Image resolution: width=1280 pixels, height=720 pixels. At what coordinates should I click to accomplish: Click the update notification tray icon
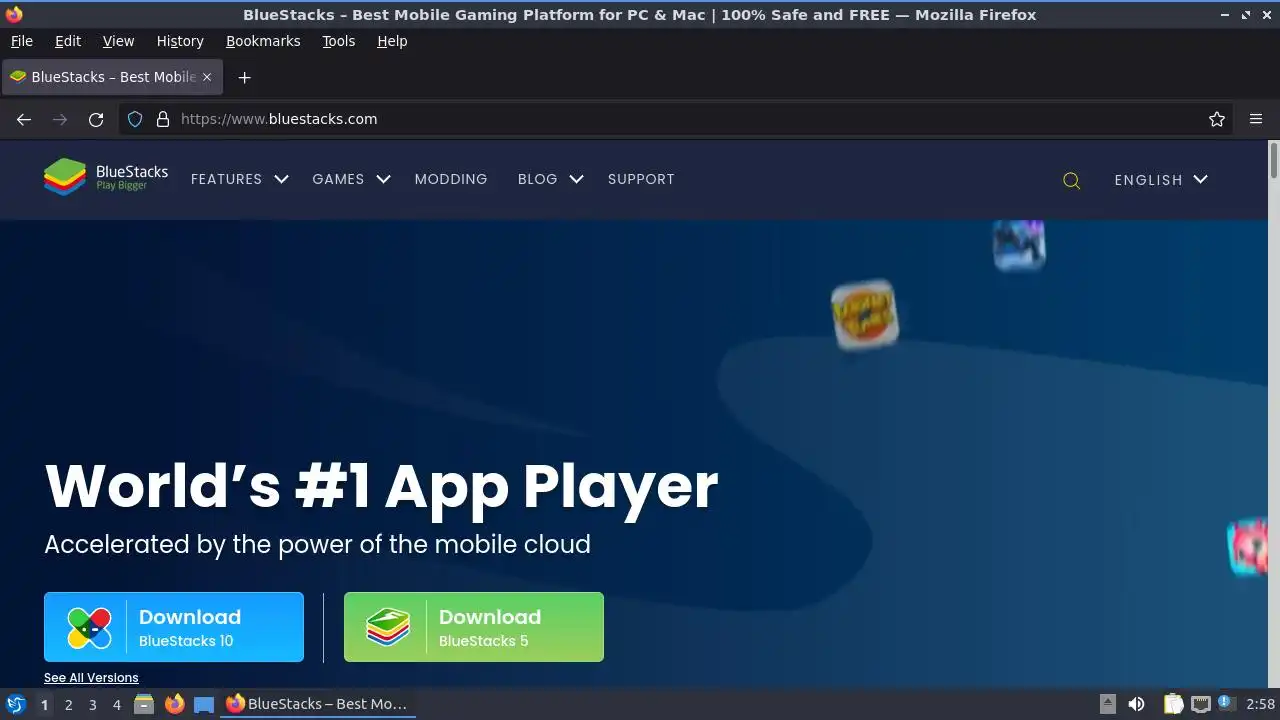(1224, 703)
